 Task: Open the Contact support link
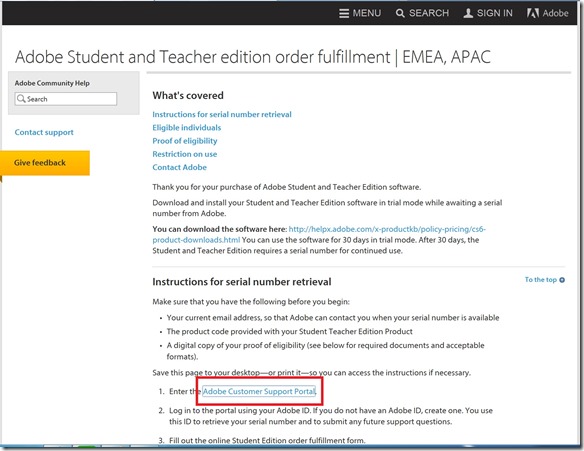coord(44,132)
